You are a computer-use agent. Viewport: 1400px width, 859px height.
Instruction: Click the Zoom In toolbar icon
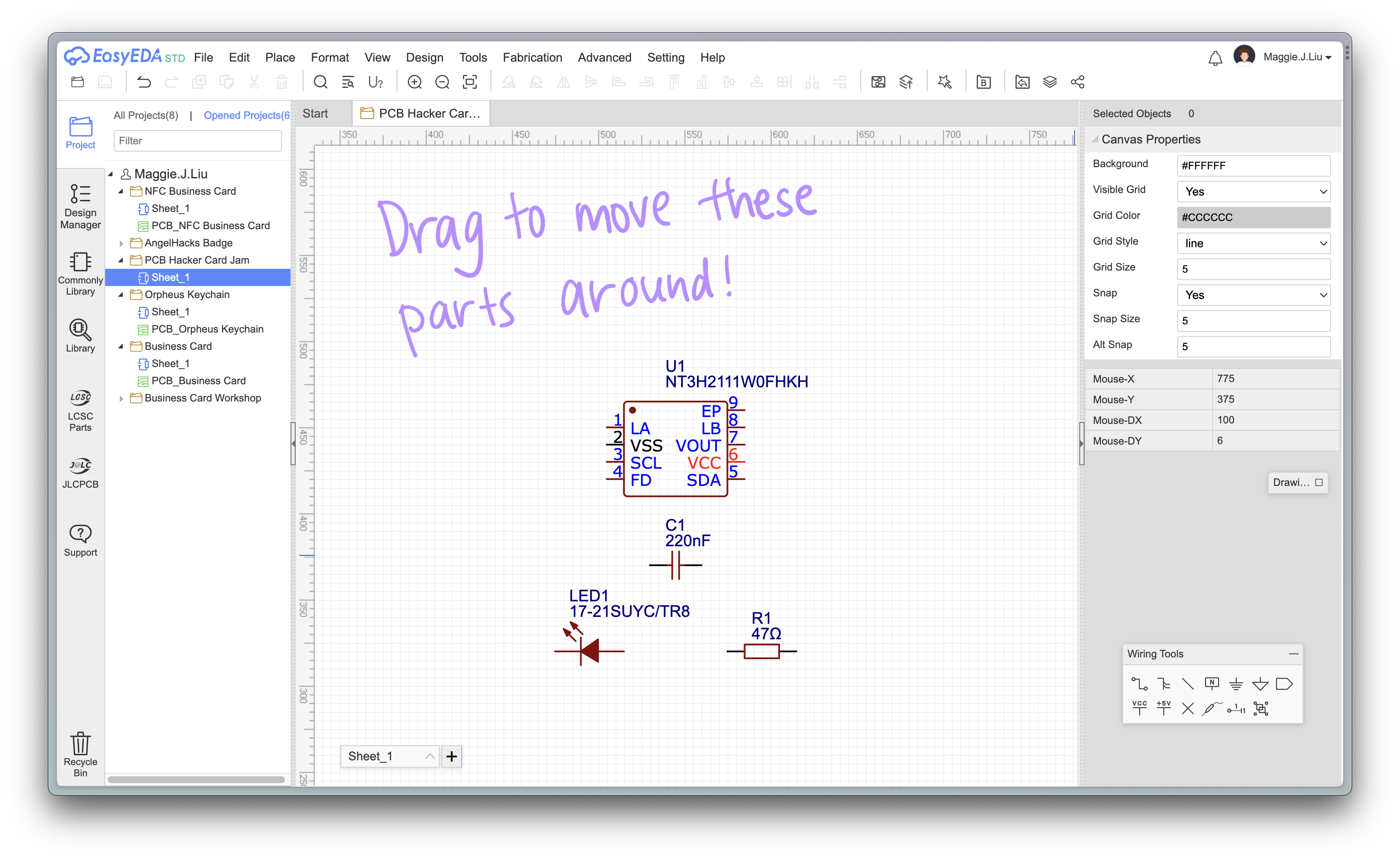pos(414,82)
